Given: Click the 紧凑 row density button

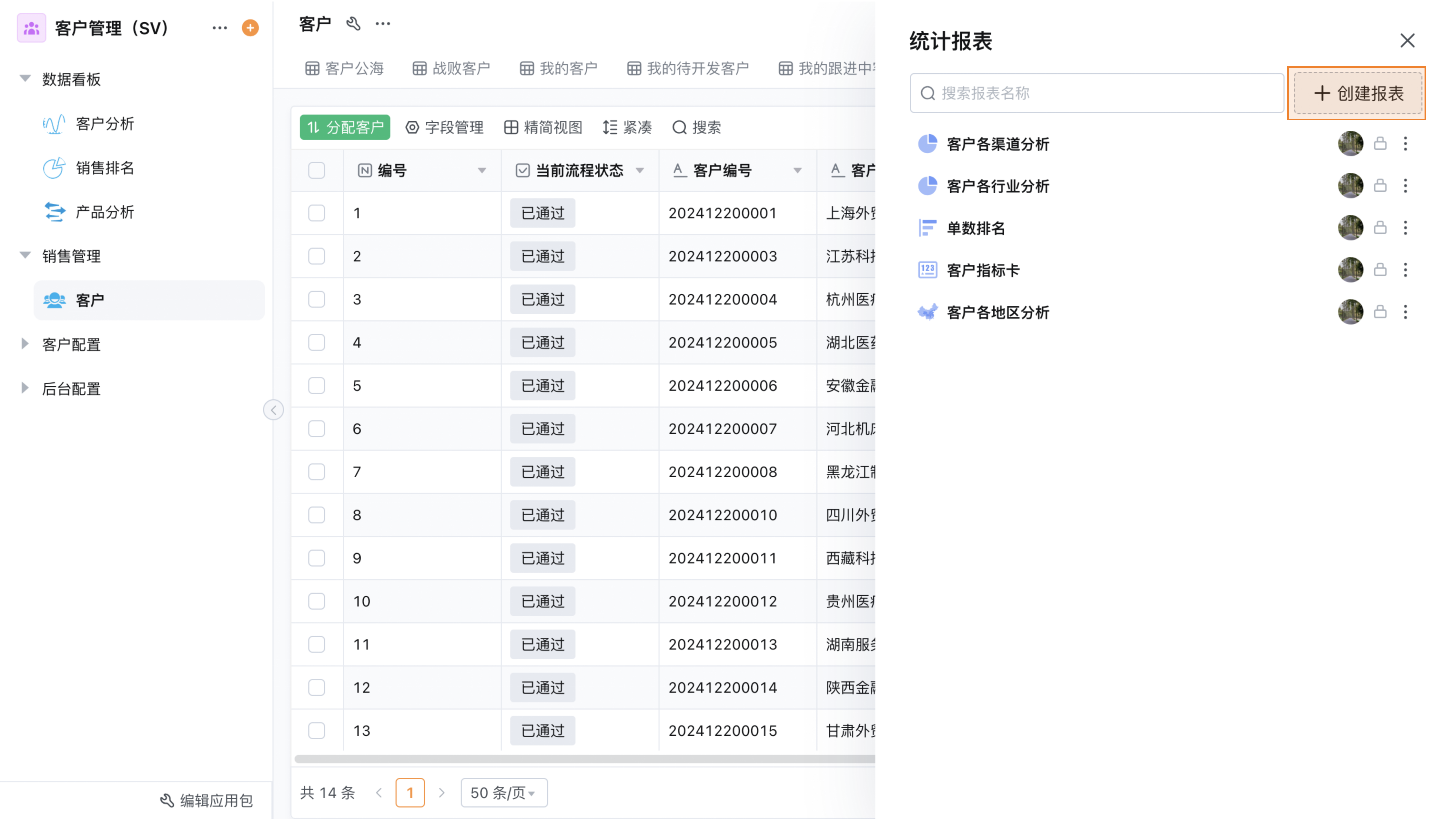Looking at the screenshot, I should (x=627, y=127).
